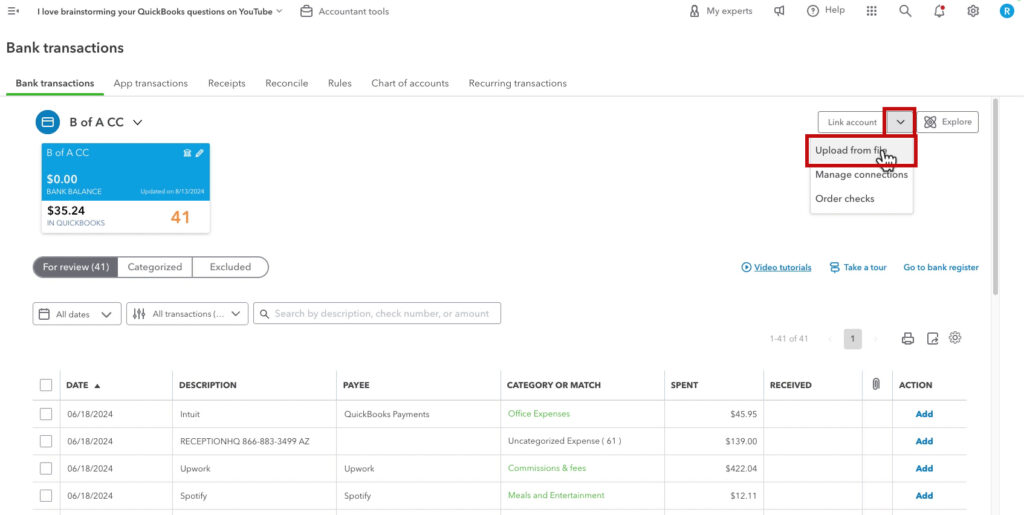
Task: Open All transactions filter dropdown
Action: pyautogui.click(x=187, y=314)
